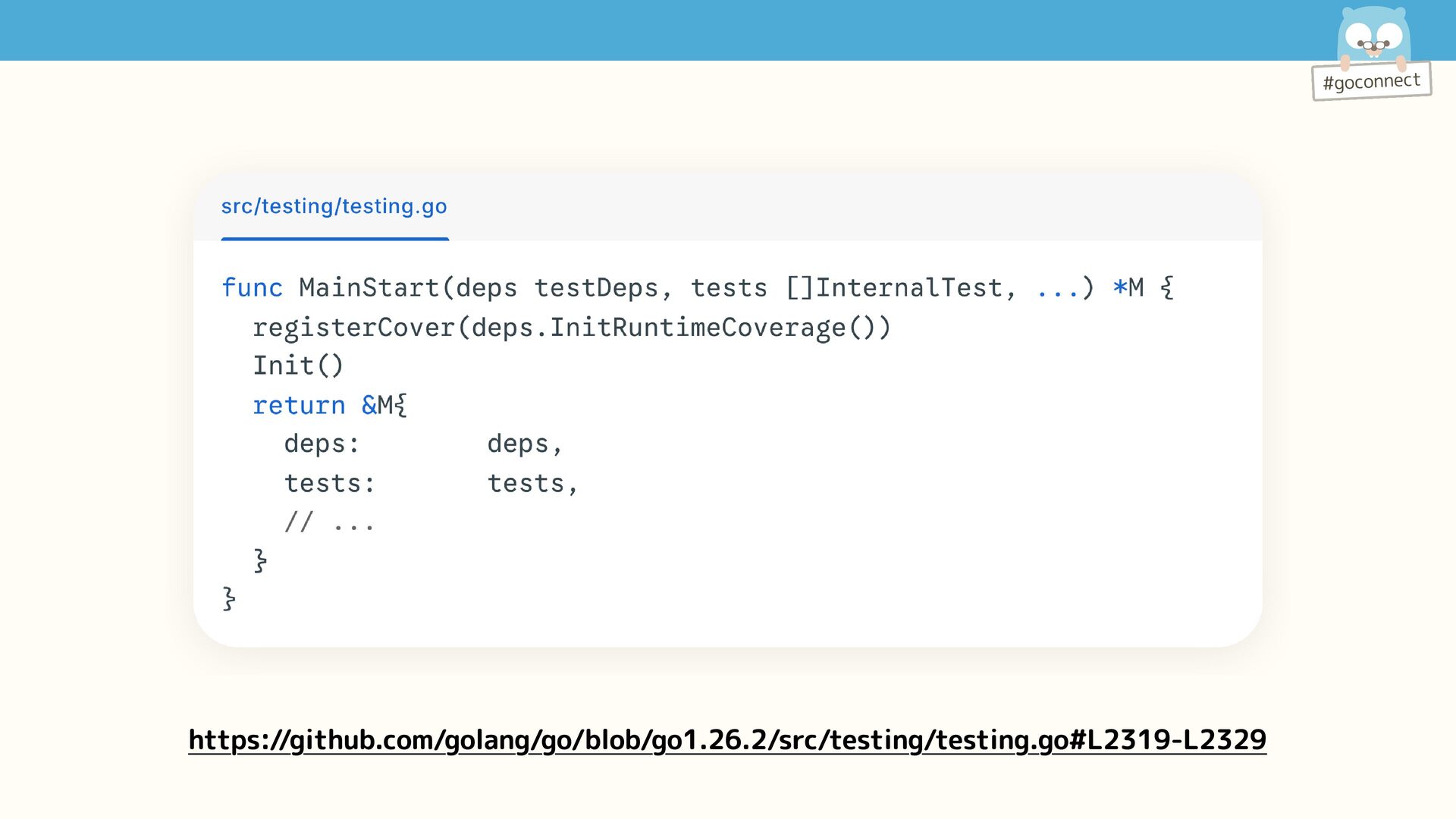Image resolution: width=1456 pixels, height=819 pixels.
Task: Click the MainStart function name
Action: click(369, 288)
